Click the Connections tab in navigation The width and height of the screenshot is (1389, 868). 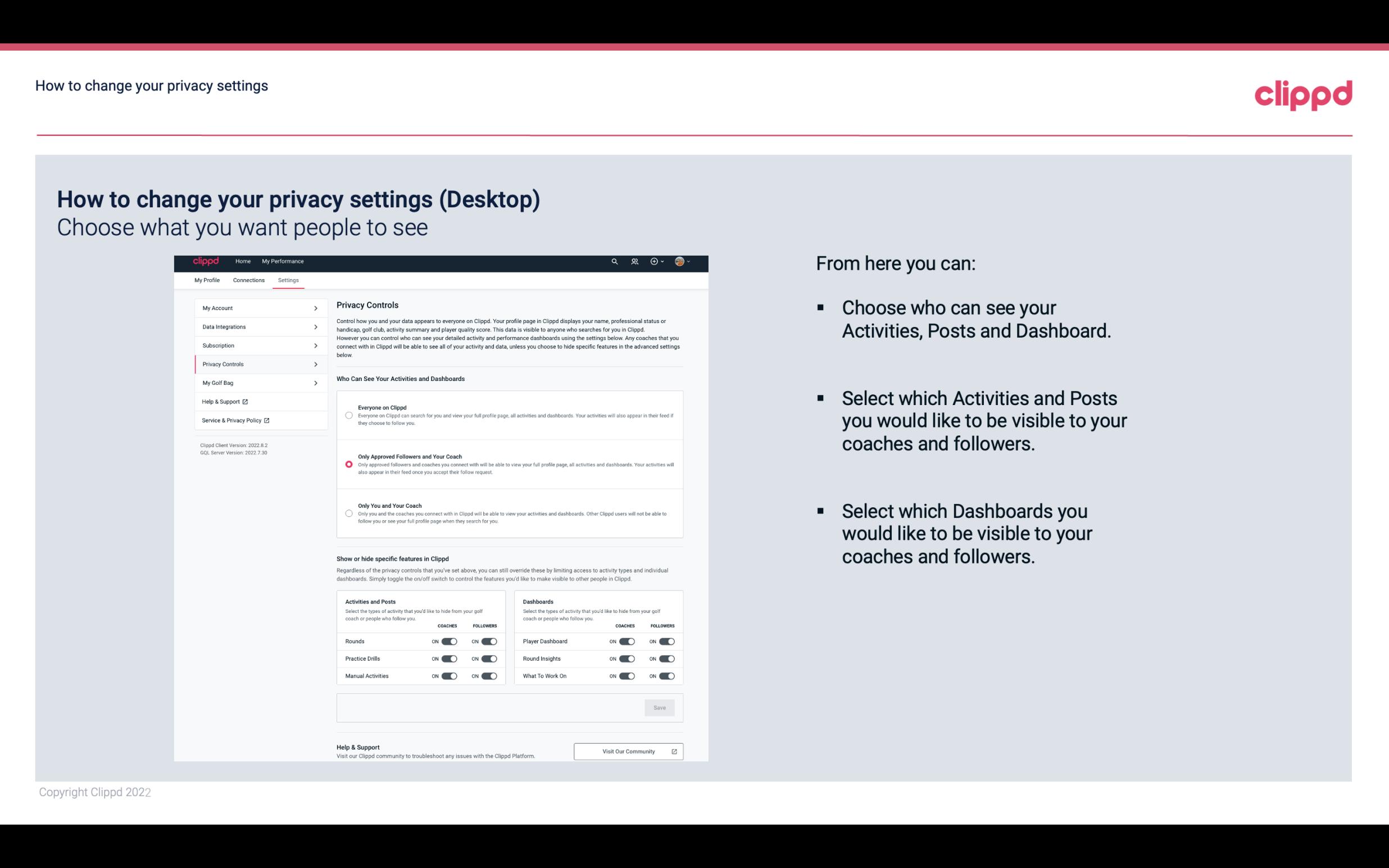coord(248,280)
